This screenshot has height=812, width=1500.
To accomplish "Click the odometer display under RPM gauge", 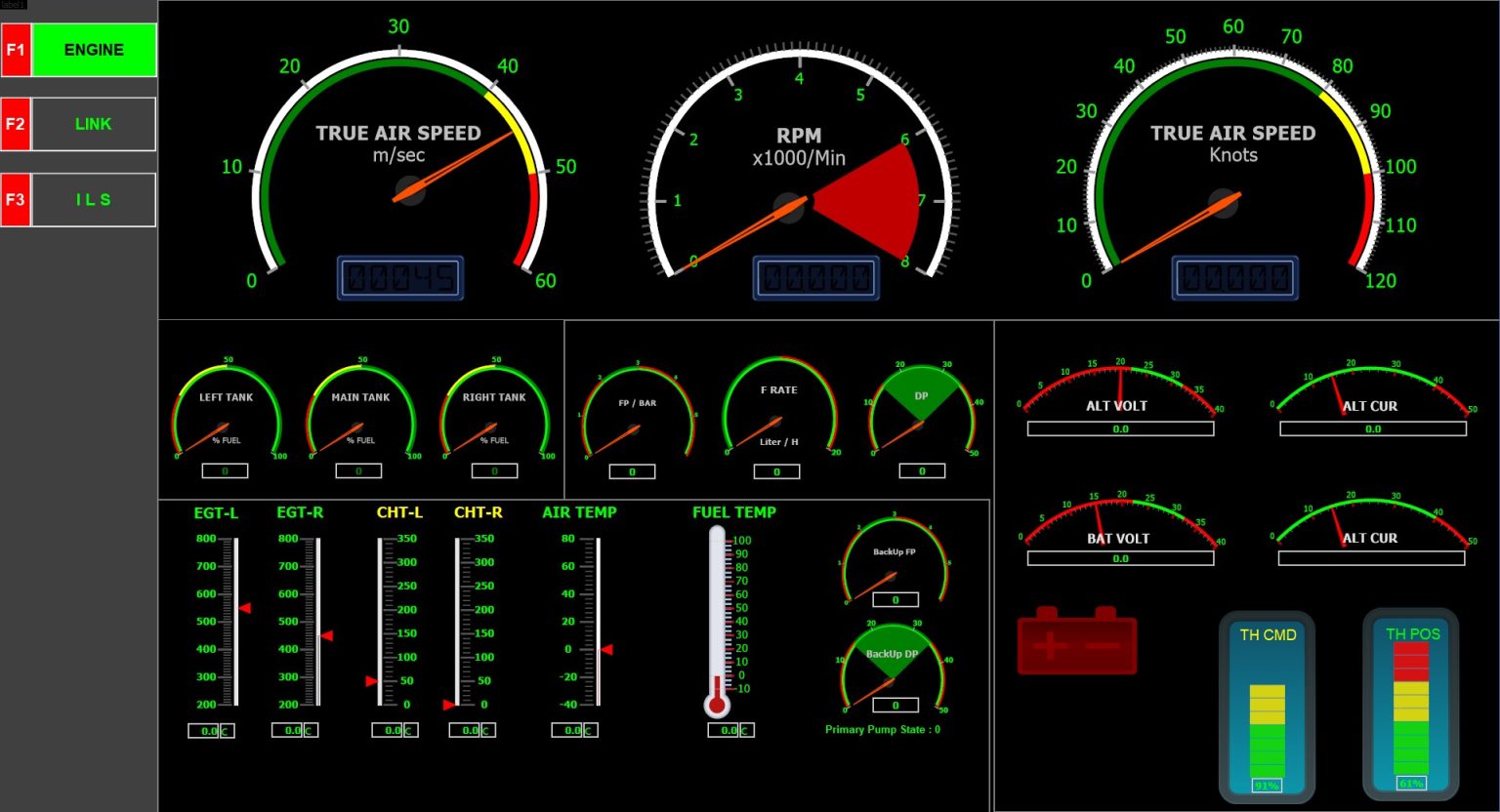I will click(816, 277).
